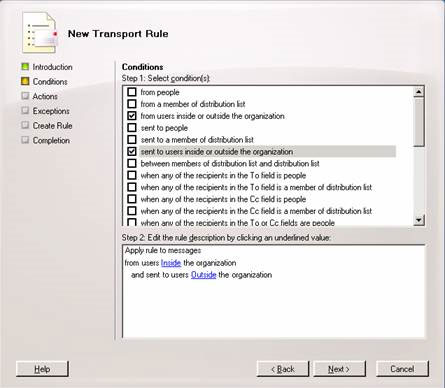Click the Create Rule step icon

click(25, 125)
